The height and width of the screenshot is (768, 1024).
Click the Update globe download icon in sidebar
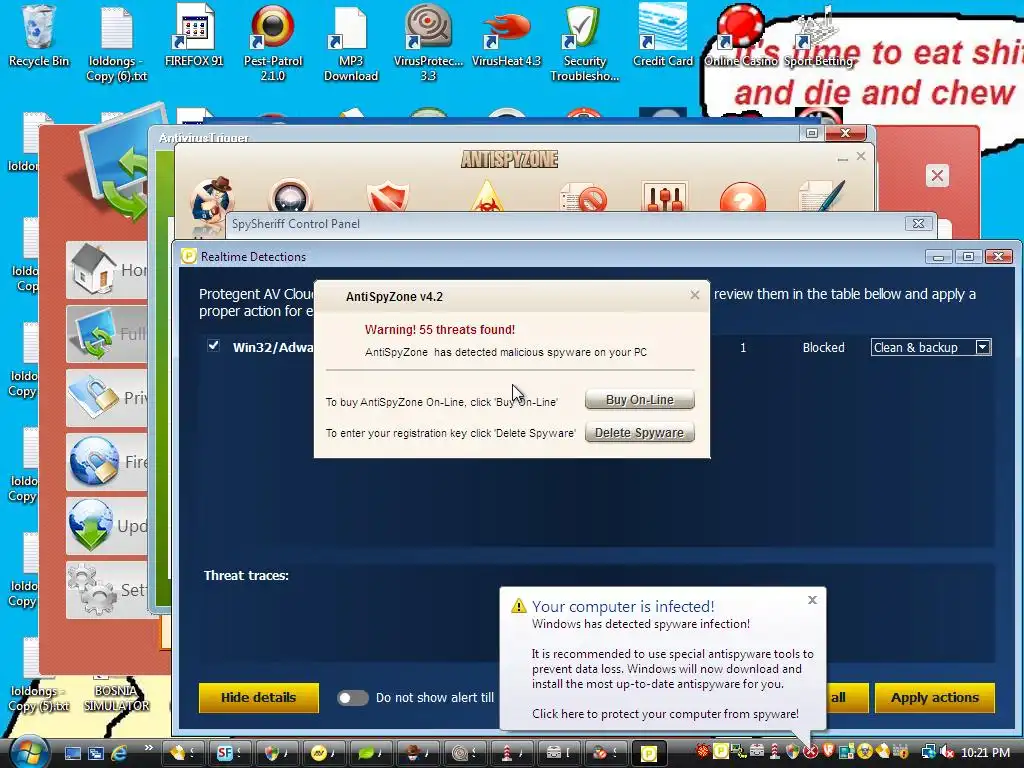point(91,526)
